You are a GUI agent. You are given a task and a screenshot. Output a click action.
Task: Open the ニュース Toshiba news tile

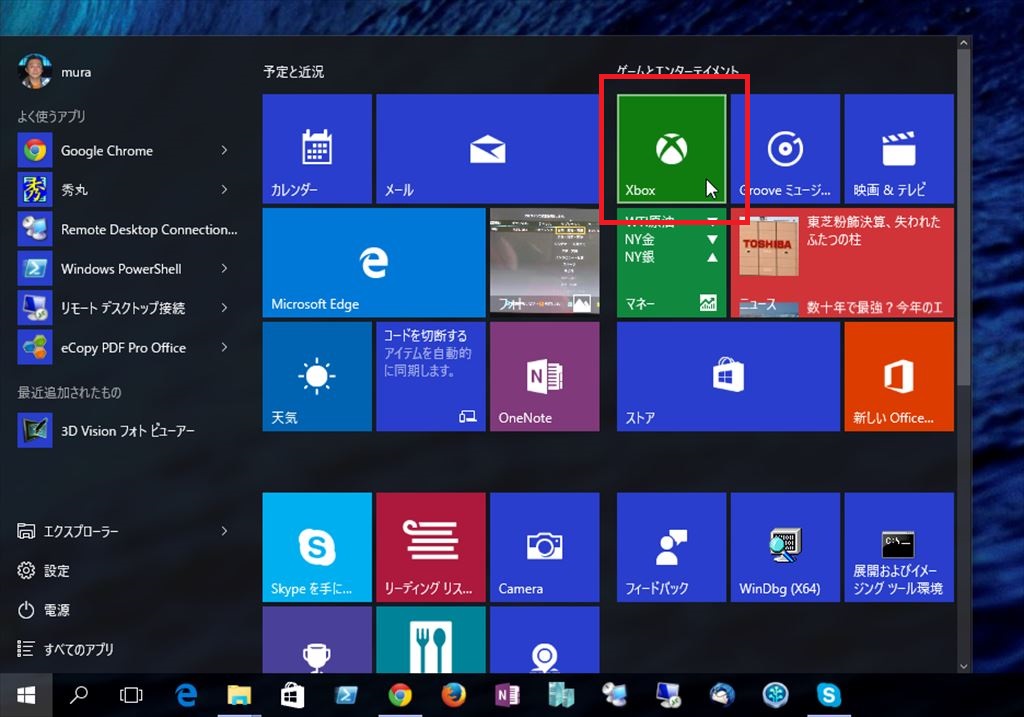(842, 263)
